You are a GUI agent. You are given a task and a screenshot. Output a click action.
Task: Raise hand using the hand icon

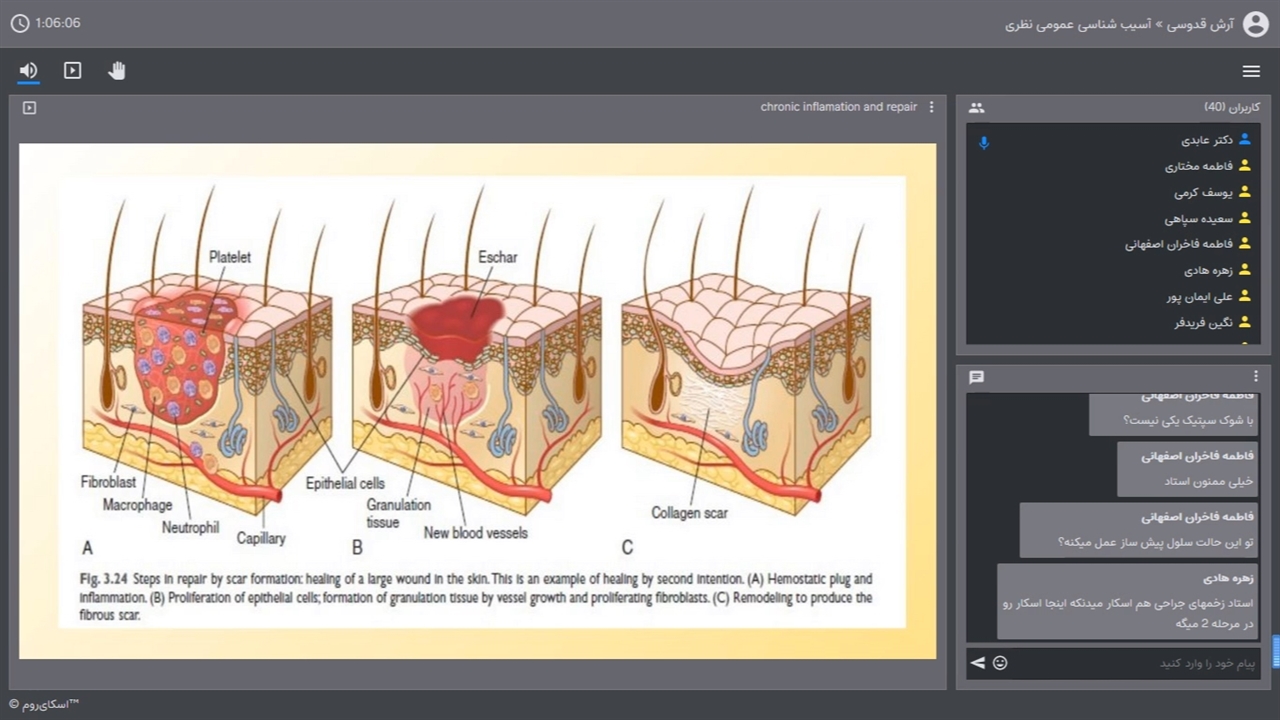click(x=117, y=71)
